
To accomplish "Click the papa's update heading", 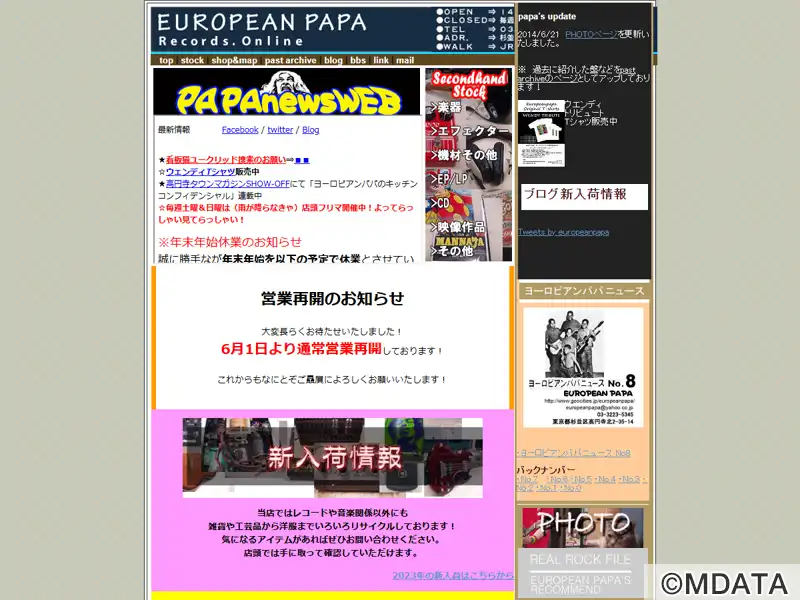I will point(547,16).
